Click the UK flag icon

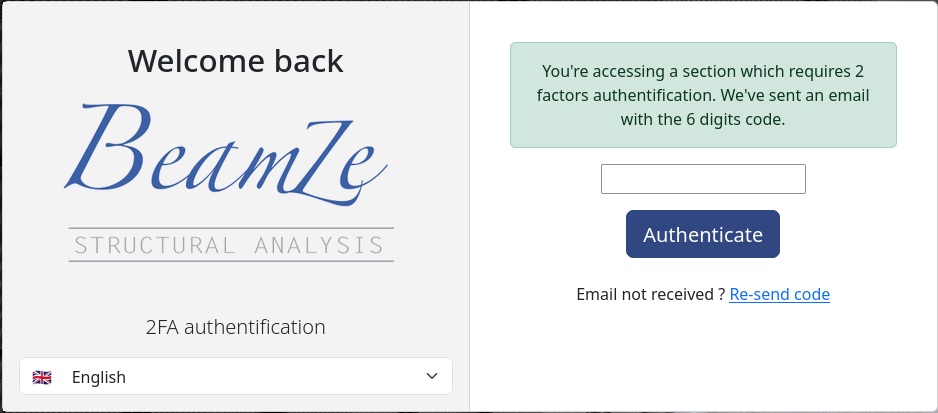point(42,377)
